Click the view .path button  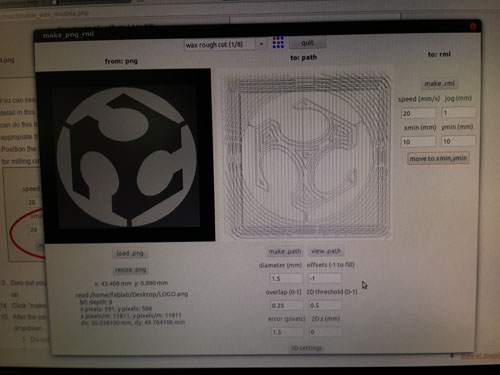click(326, 251)
